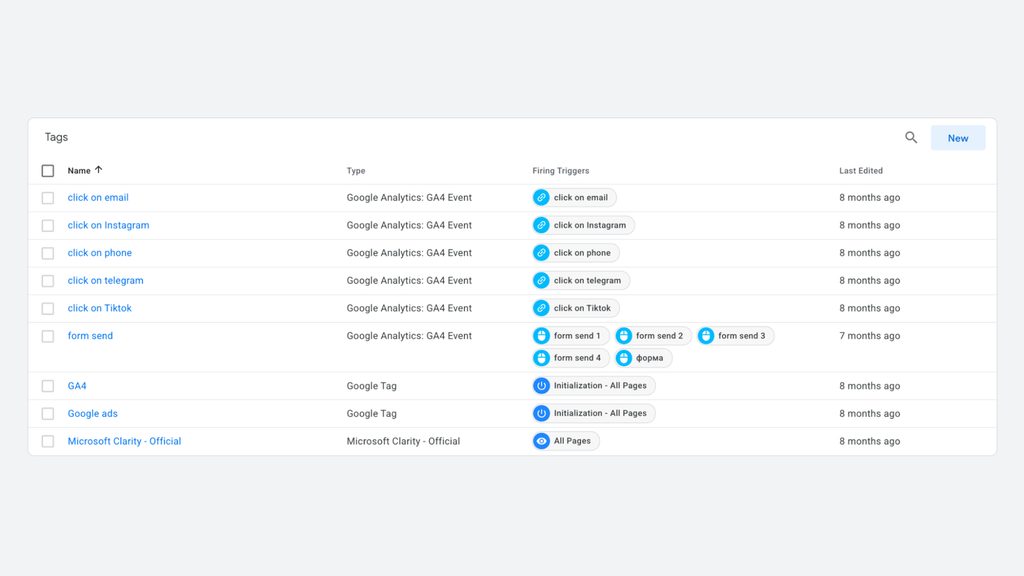Click the link icon of the 'click on phone' trigger
Image resolution: width=1024 pixels, height=576 pixels.
point(541,253)
